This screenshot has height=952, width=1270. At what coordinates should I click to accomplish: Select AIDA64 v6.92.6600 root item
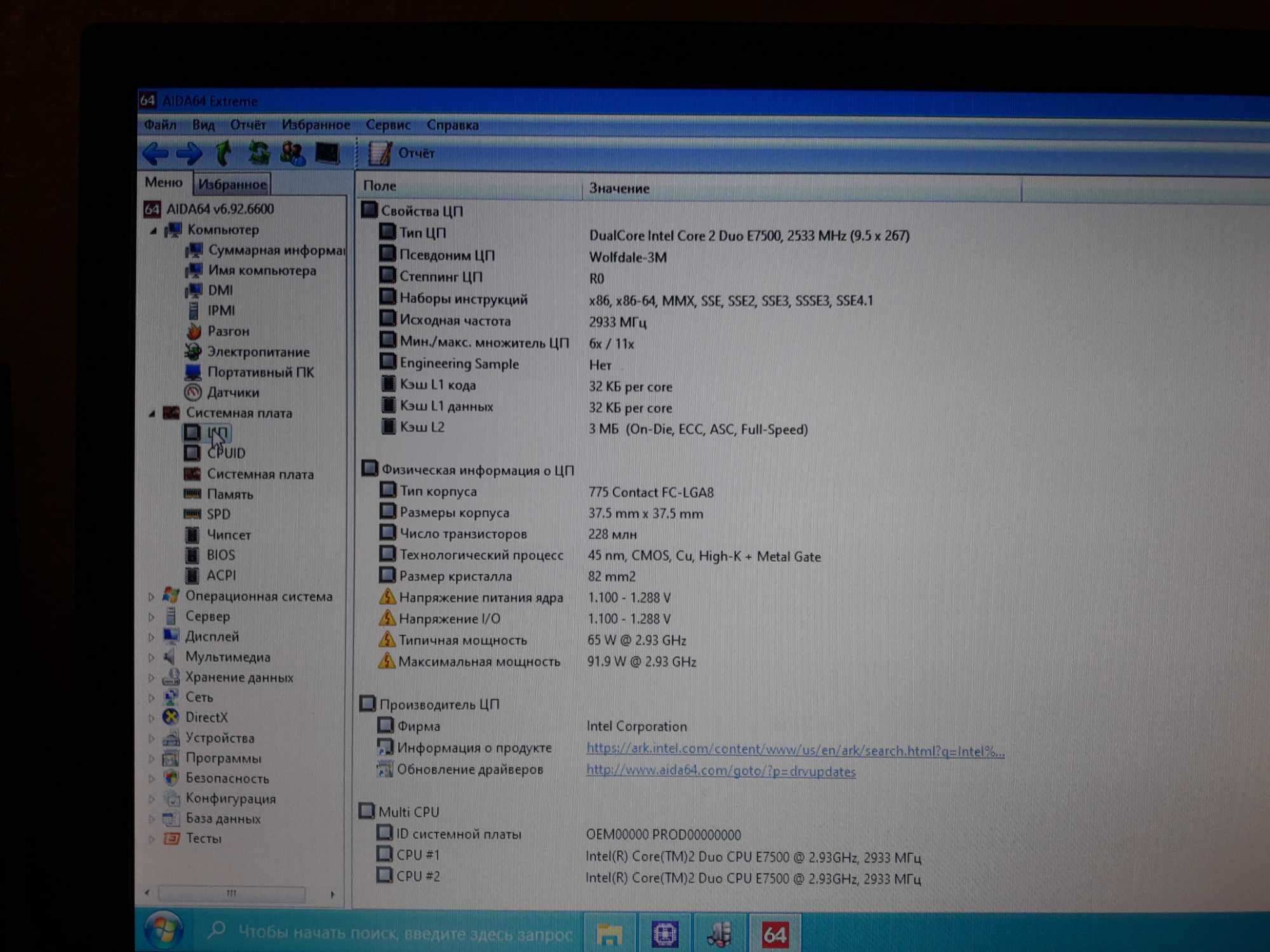click(x=209, y=209)
